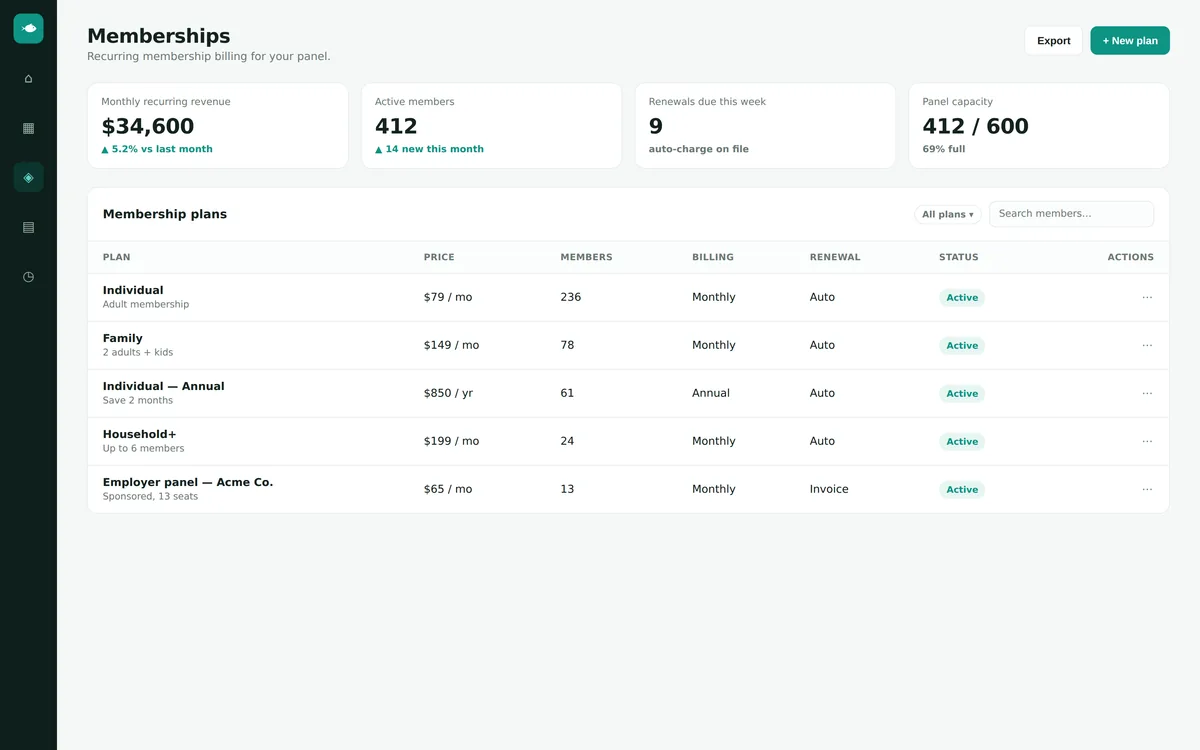
Task: Open the Home sidebar icon
Action: (x=28, y=78)
